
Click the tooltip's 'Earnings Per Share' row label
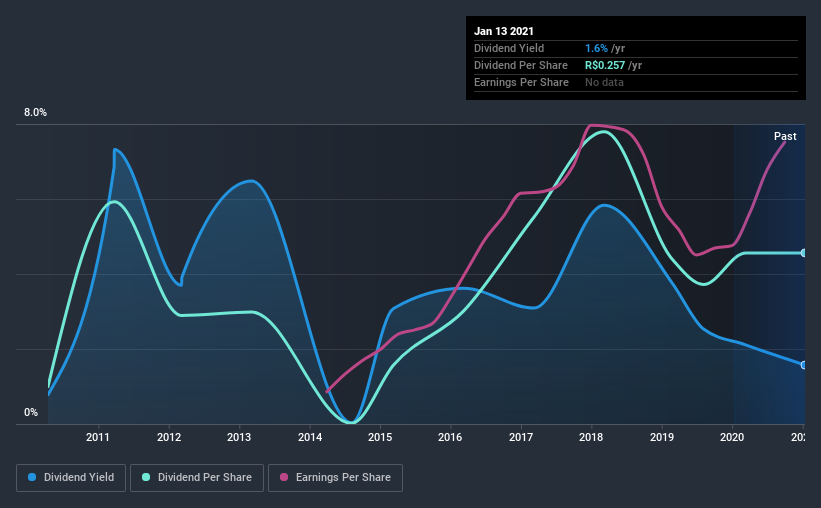point(521,82)
